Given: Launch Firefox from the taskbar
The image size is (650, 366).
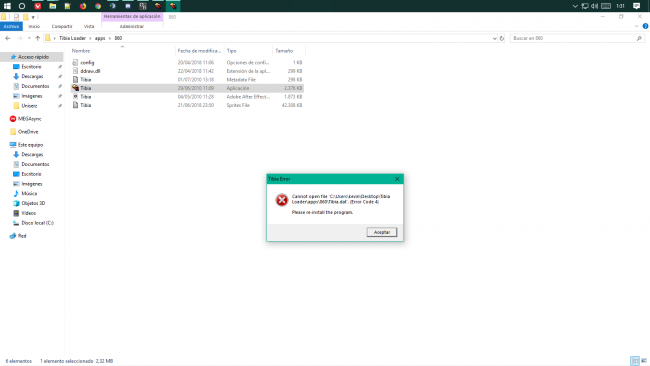Looking at the screenshot, I should point(83,6).
